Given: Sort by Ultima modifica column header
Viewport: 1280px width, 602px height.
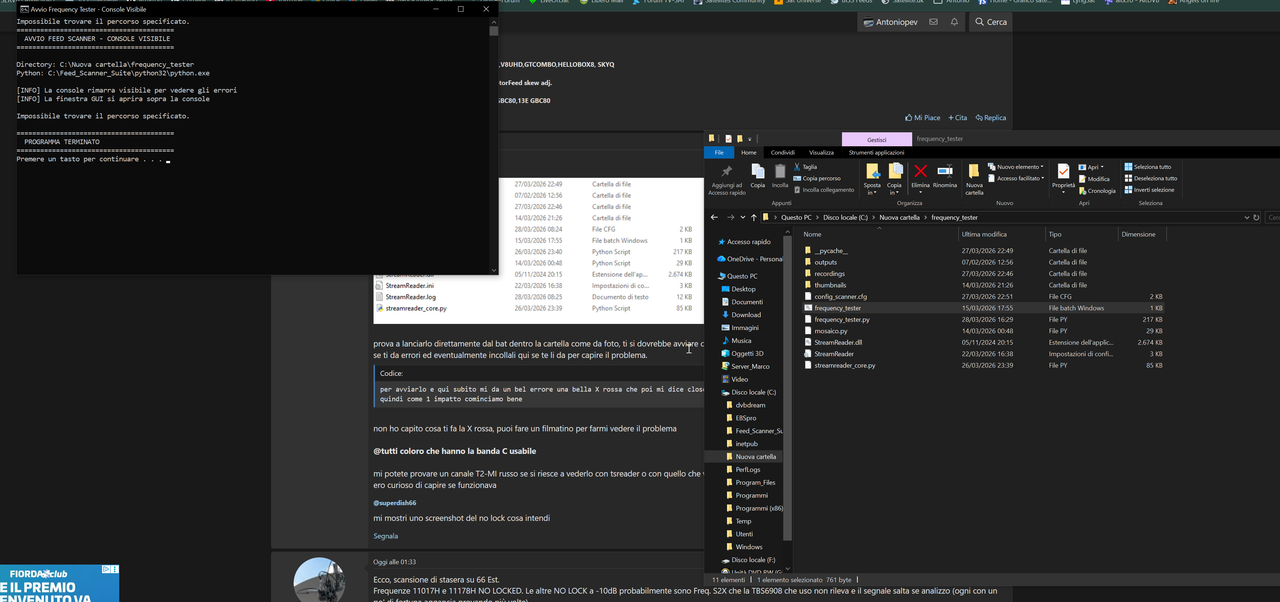Looking at the screenshot, I should (x=1001, y=234).
